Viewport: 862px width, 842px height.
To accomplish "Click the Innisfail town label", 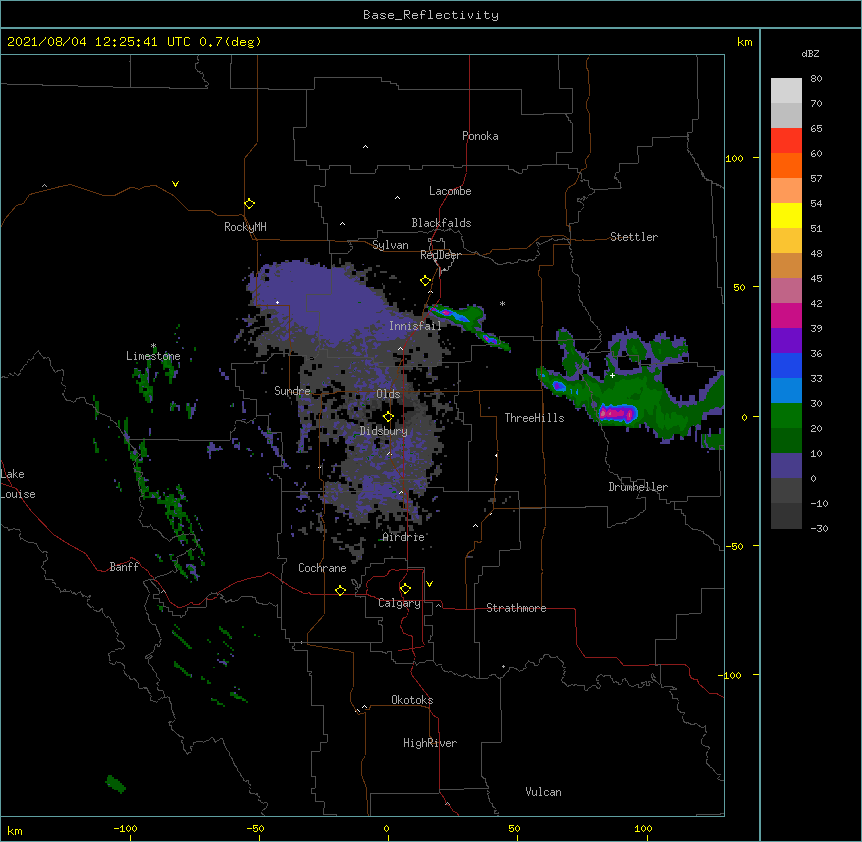I will click(x=415, y=326).
